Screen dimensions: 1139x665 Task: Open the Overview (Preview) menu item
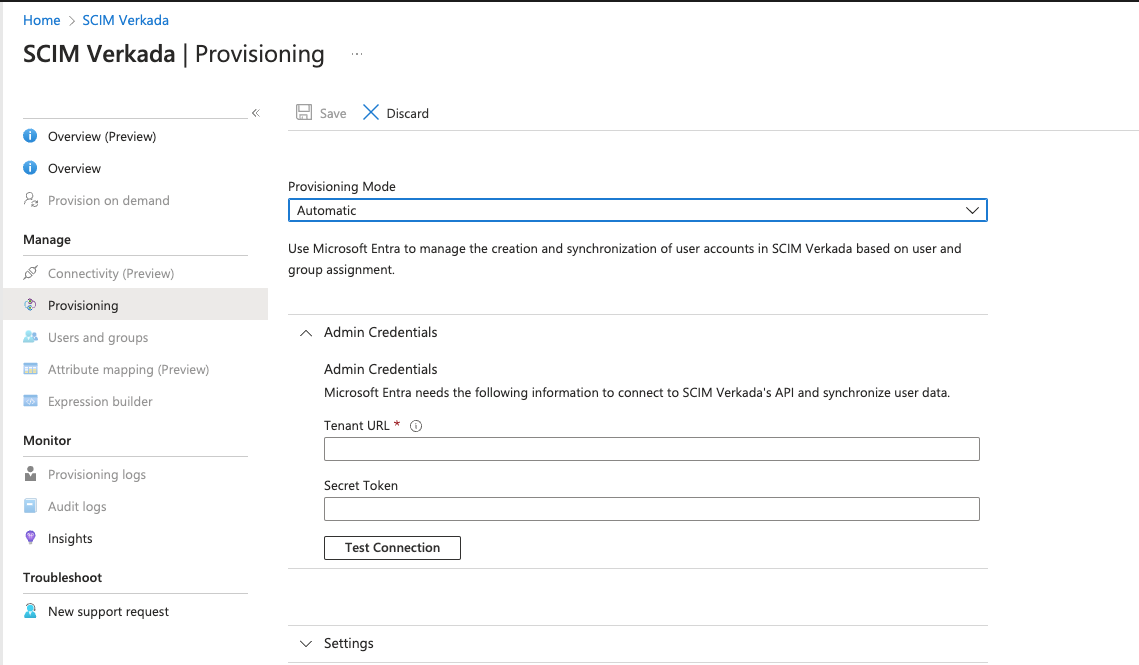coord(102,136)
